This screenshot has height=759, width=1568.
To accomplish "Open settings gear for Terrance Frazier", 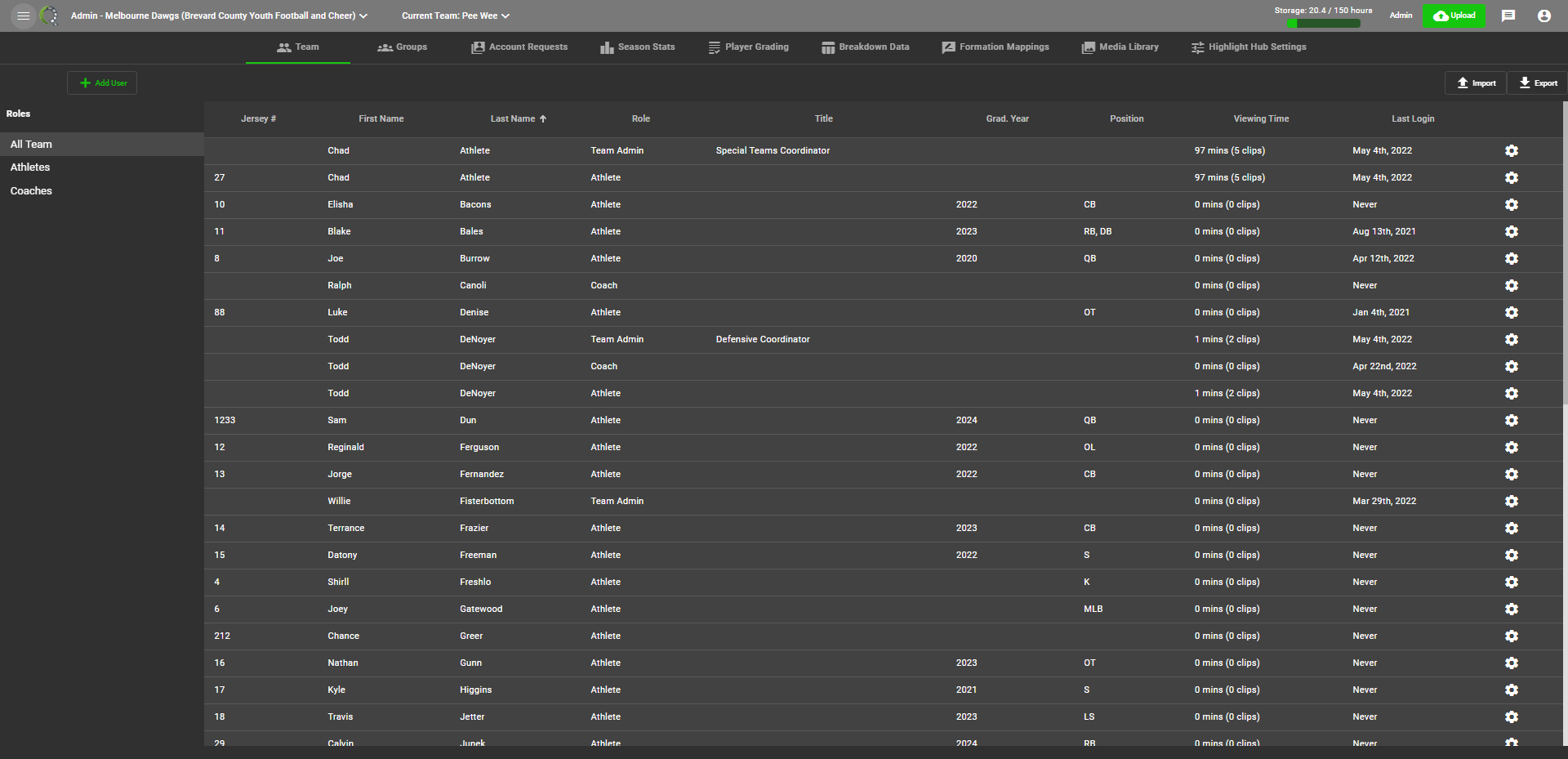I will pos(1512,528).
